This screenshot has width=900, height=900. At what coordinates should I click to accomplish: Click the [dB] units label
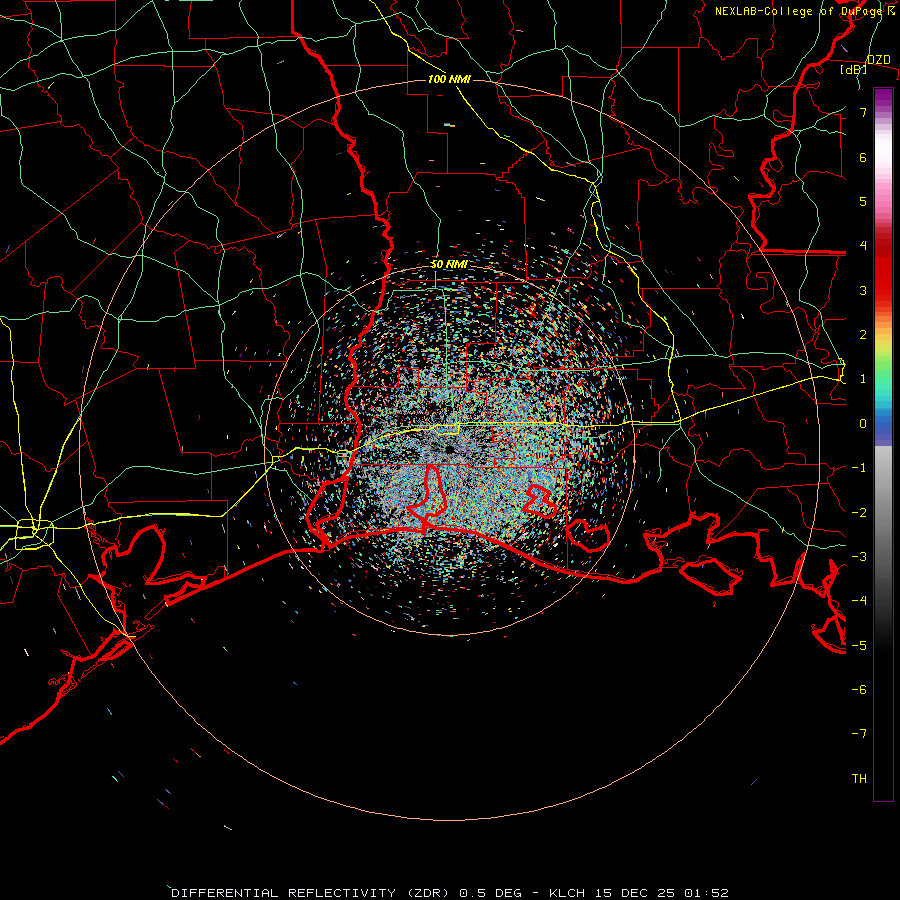(854, 70)
